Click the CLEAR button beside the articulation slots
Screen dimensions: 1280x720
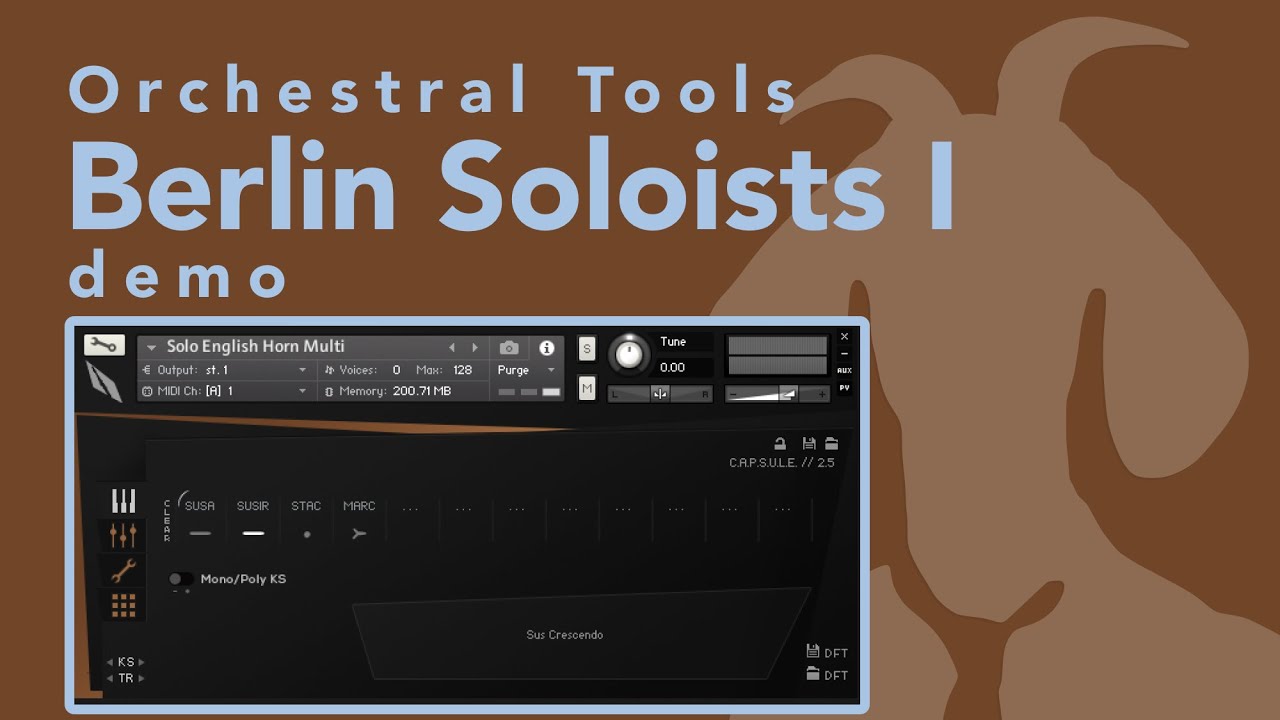click(167, 520)
